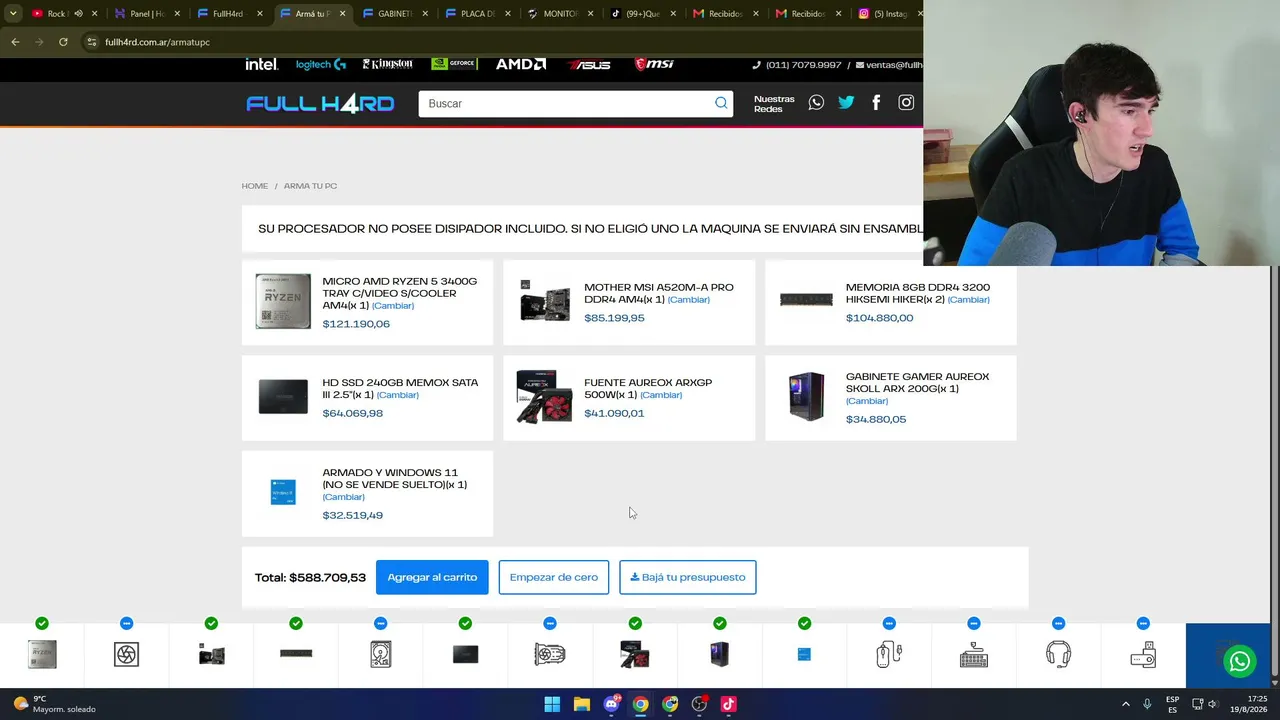Change the Ryzen 5 3400G processor via Cambiar
The height and width of the screenshot is (720, 1280).
point(393,306)
